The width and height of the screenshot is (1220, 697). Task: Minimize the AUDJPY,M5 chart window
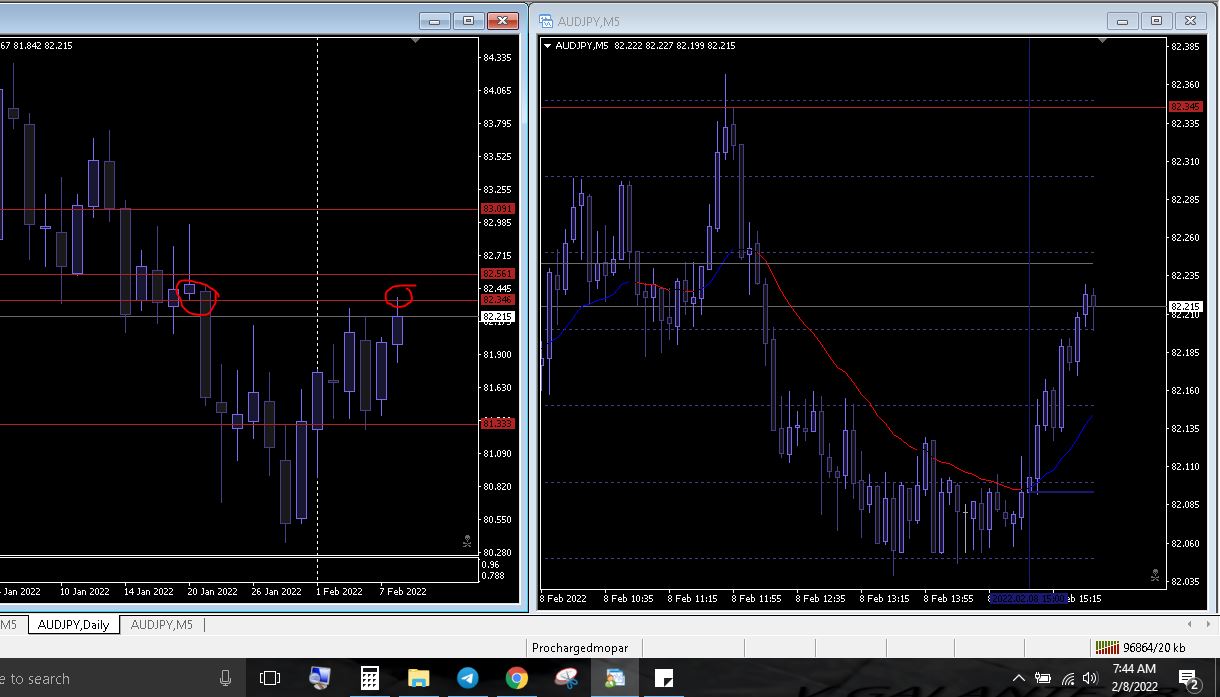tap(1123, 20)
